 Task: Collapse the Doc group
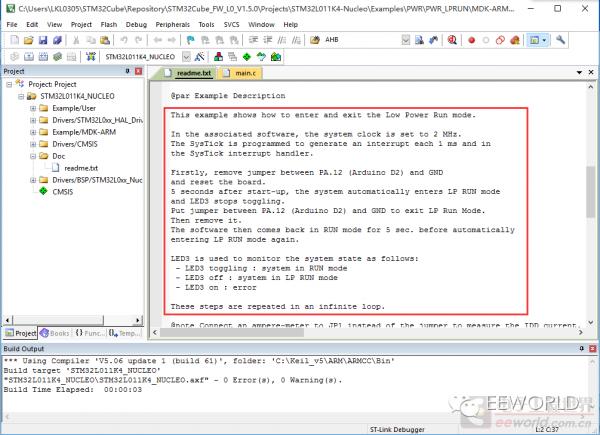point(33,156)
